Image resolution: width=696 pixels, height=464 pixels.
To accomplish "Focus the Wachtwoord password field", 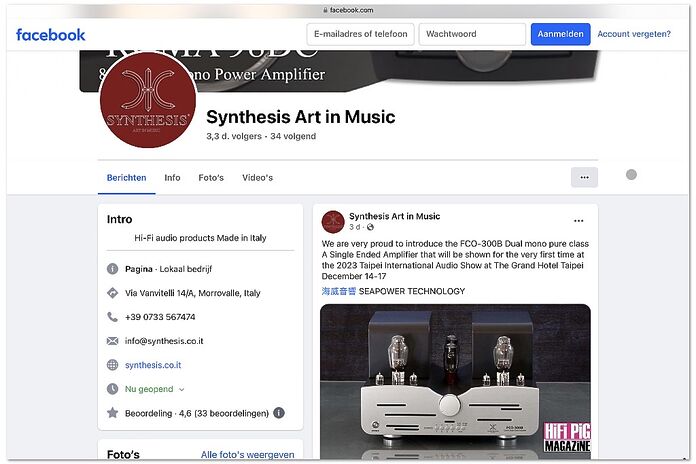I will [472, 34].
